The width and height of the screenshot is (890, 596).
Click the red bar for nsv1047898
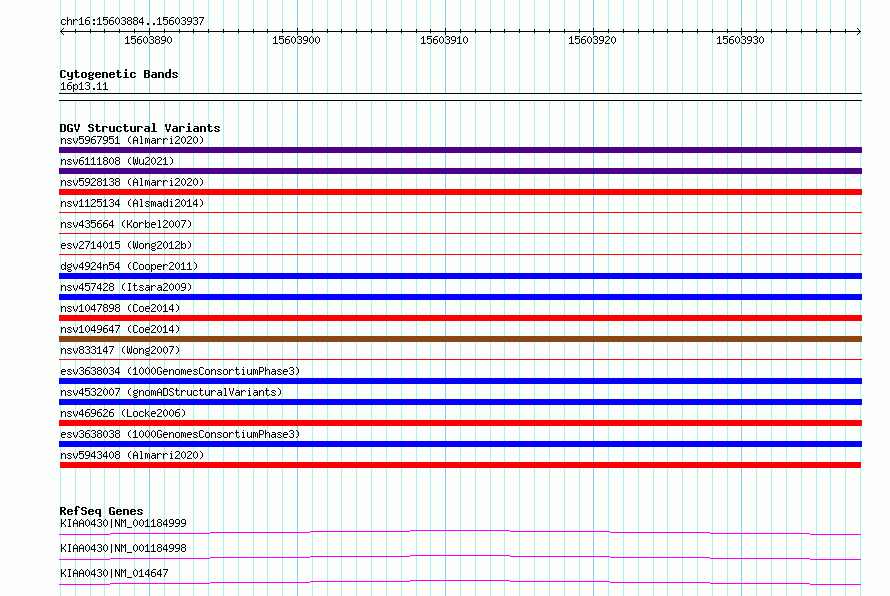click(460, 318)
